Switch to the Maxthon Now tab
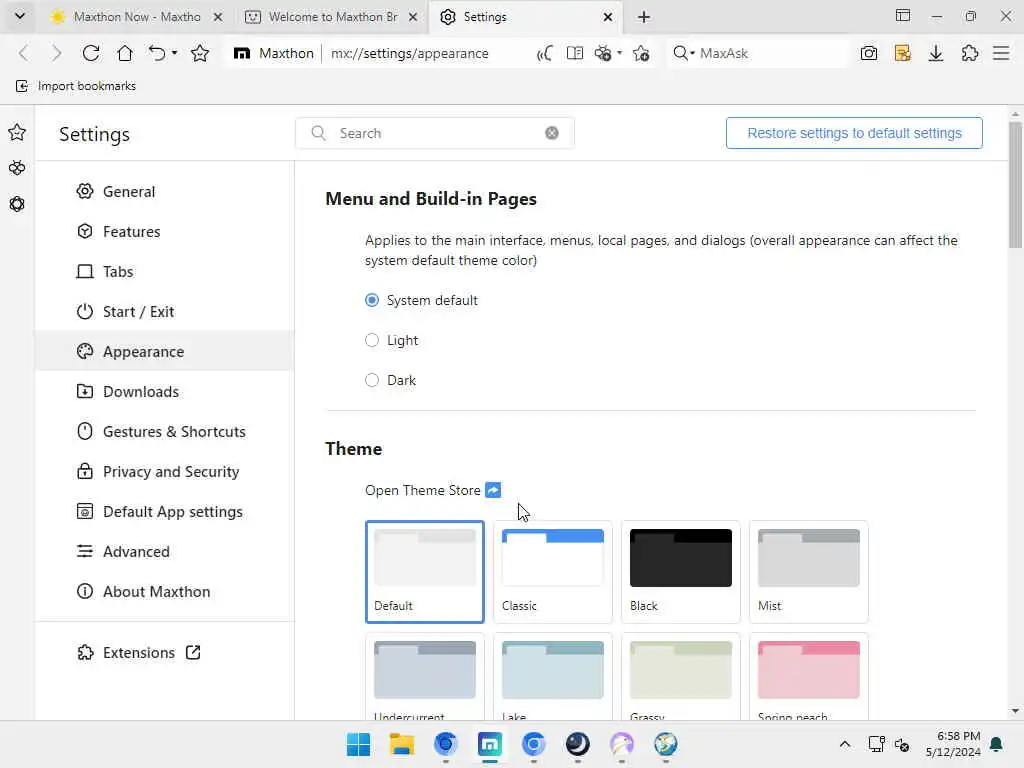This screenshot has width=1024, height=768. pos(136,17)
